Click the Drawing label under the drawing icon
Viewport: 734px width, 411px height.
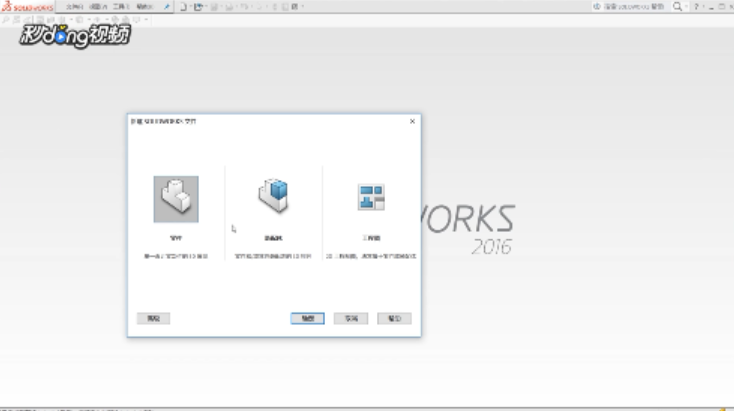(x=371, y=238)
